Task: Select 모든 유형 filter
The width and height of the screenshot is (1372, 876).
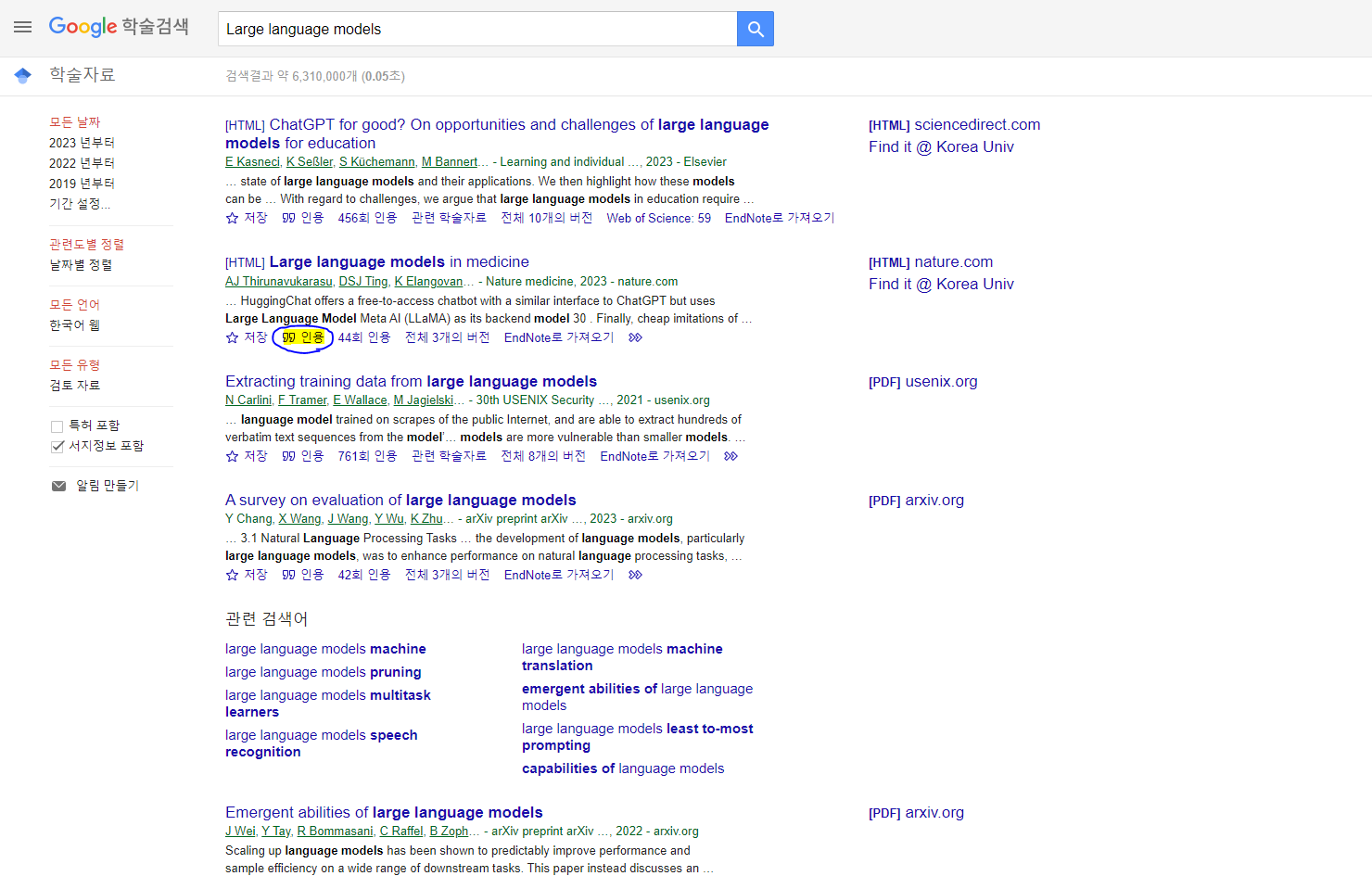Action: click(x=75, y=365)
